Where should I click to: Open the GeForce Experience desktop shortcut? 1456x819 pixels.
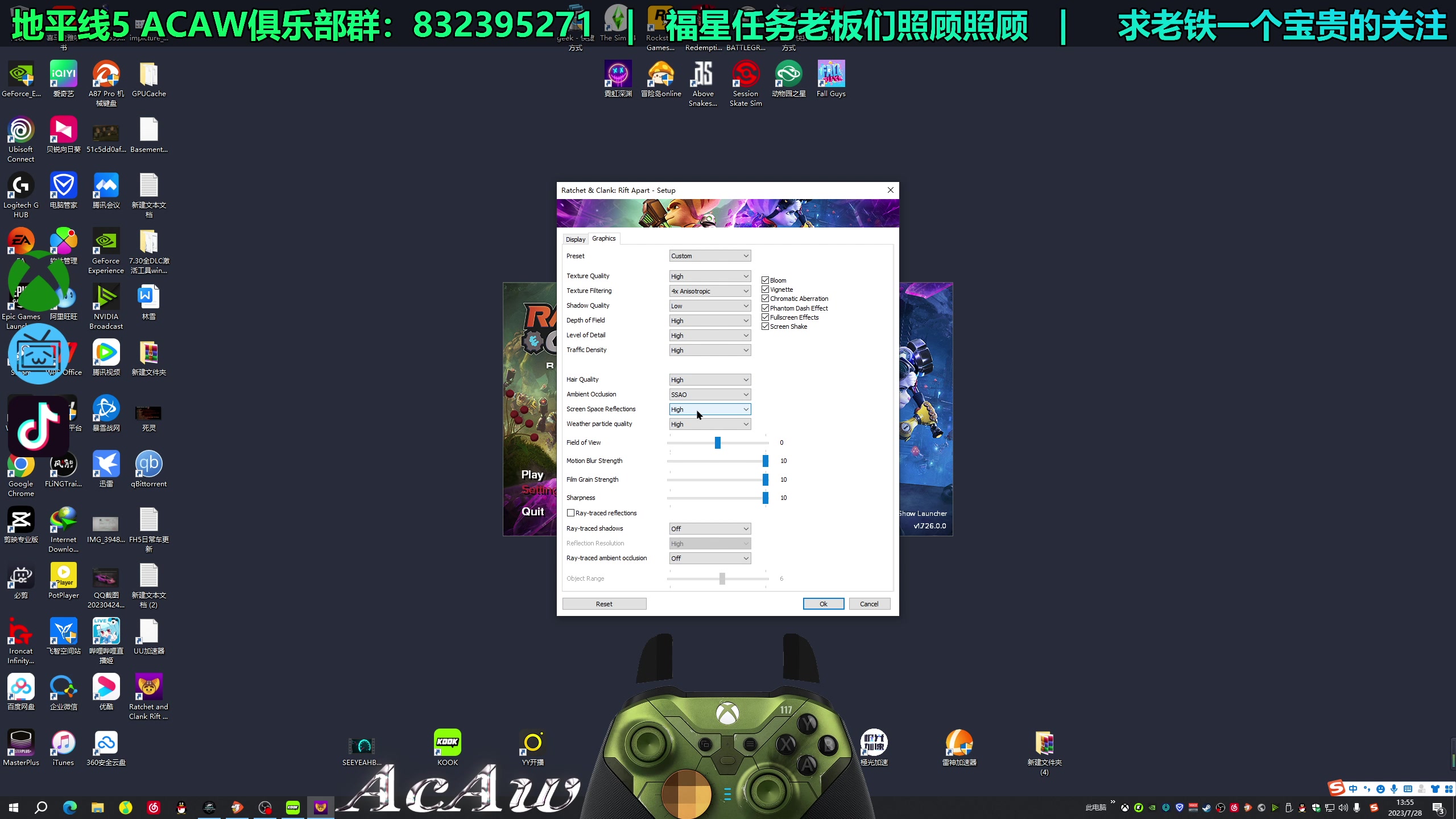pos(106,251)
